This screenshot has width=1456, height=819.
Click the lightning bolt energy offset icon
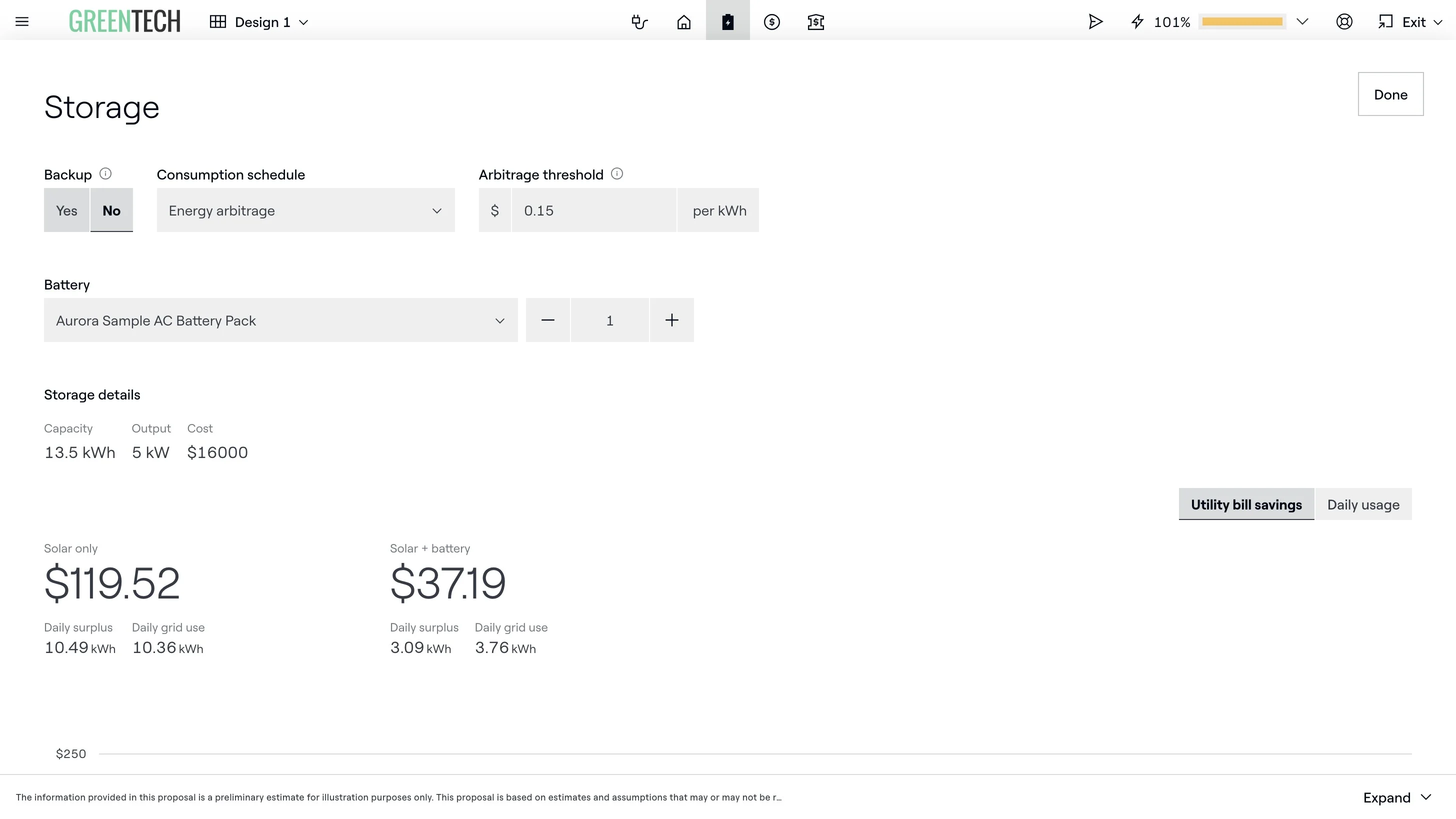[1137, 22]
